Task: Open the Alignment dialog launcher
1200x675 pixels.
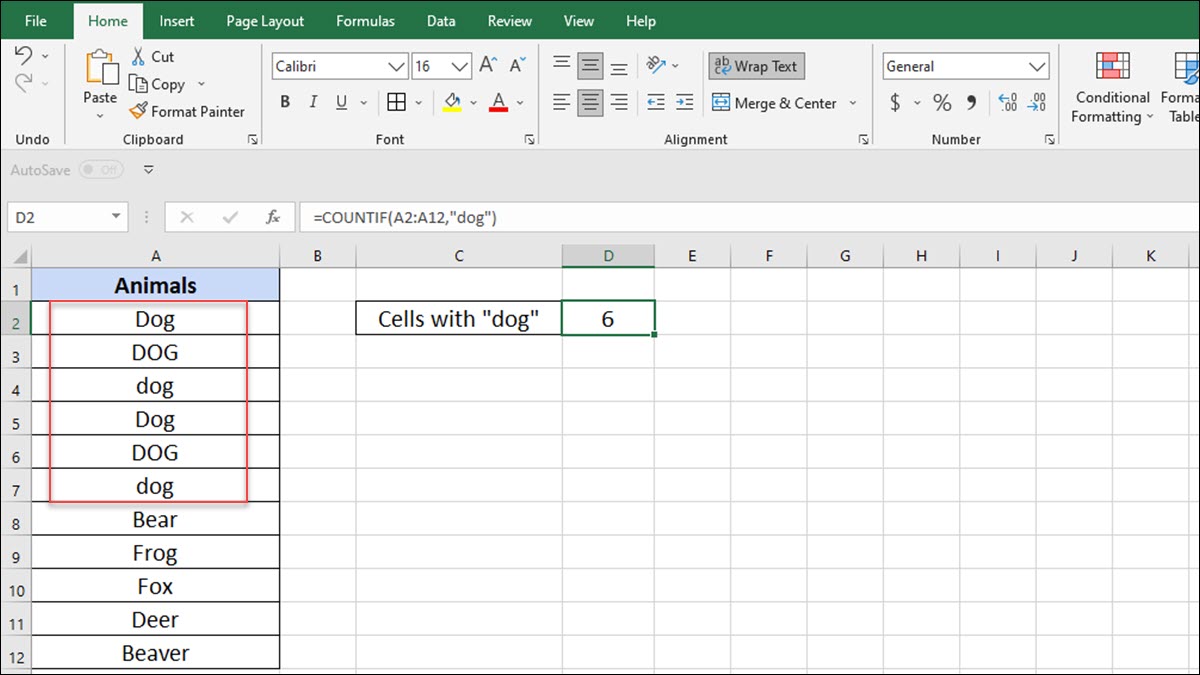Action: (862, 140)
